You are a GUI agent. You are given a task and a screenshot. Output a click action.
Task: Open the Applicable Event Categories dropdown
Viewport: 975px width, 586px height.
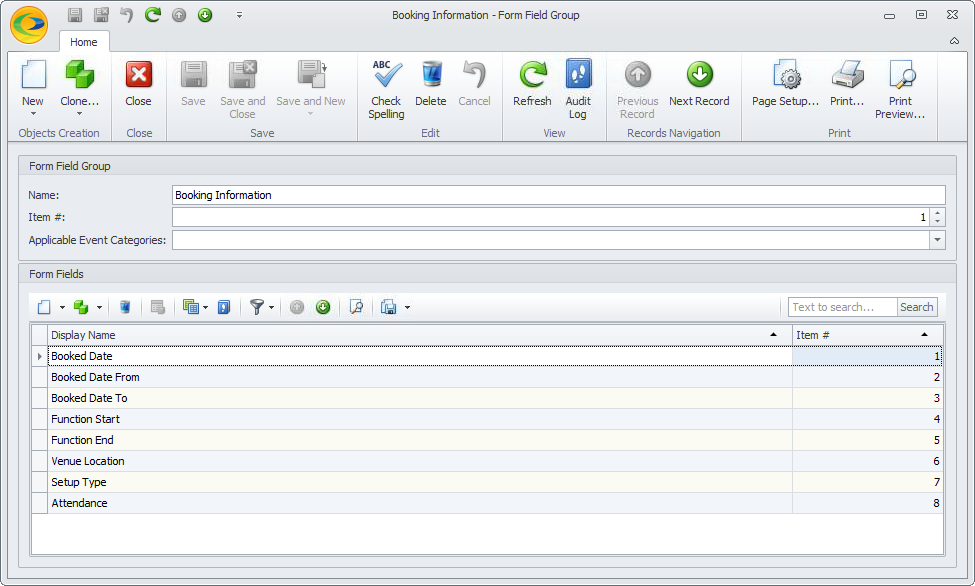[938, 240]
